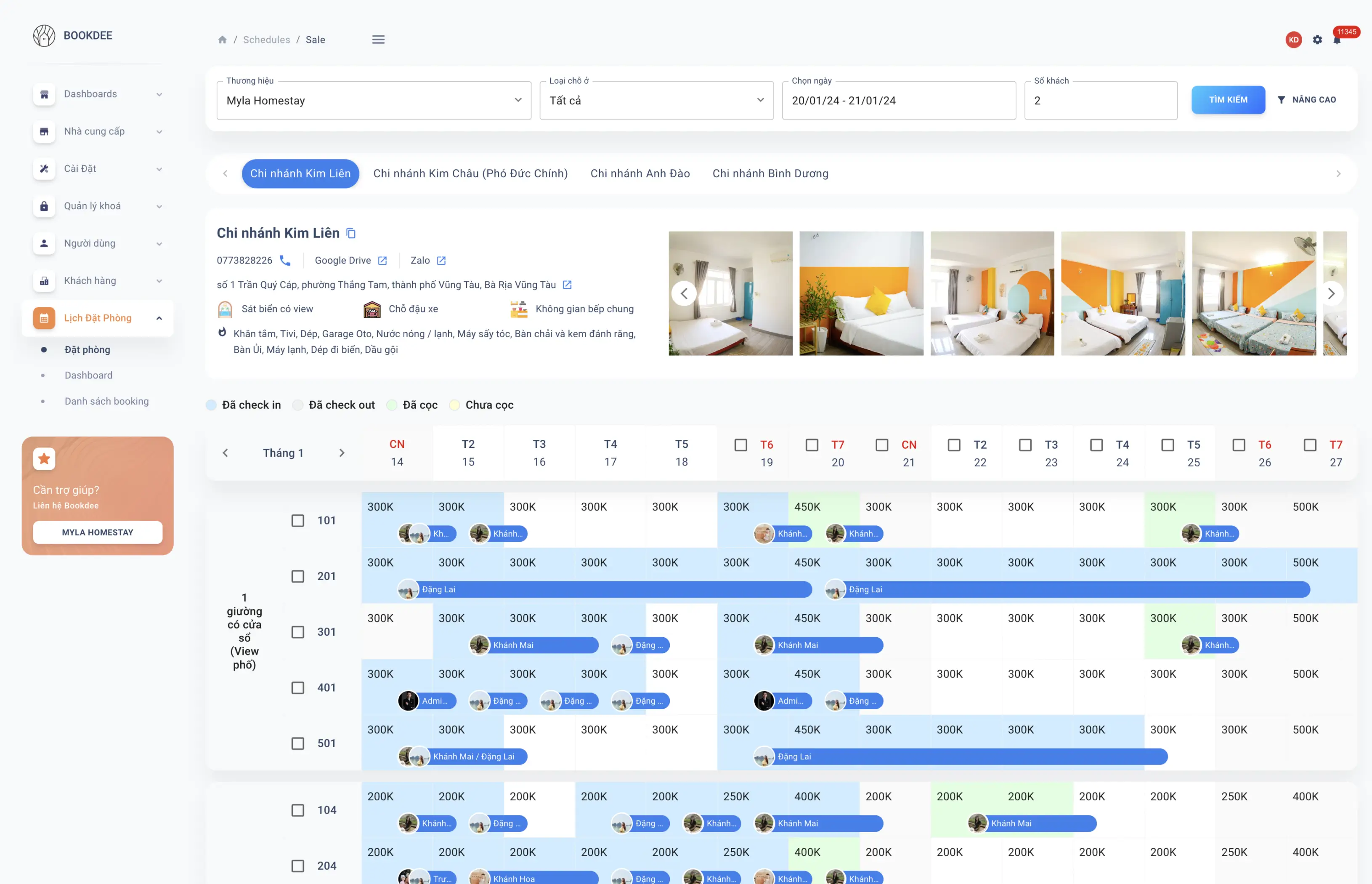Check the box for room 101
1372x884 pixels.
click(298, 520)
